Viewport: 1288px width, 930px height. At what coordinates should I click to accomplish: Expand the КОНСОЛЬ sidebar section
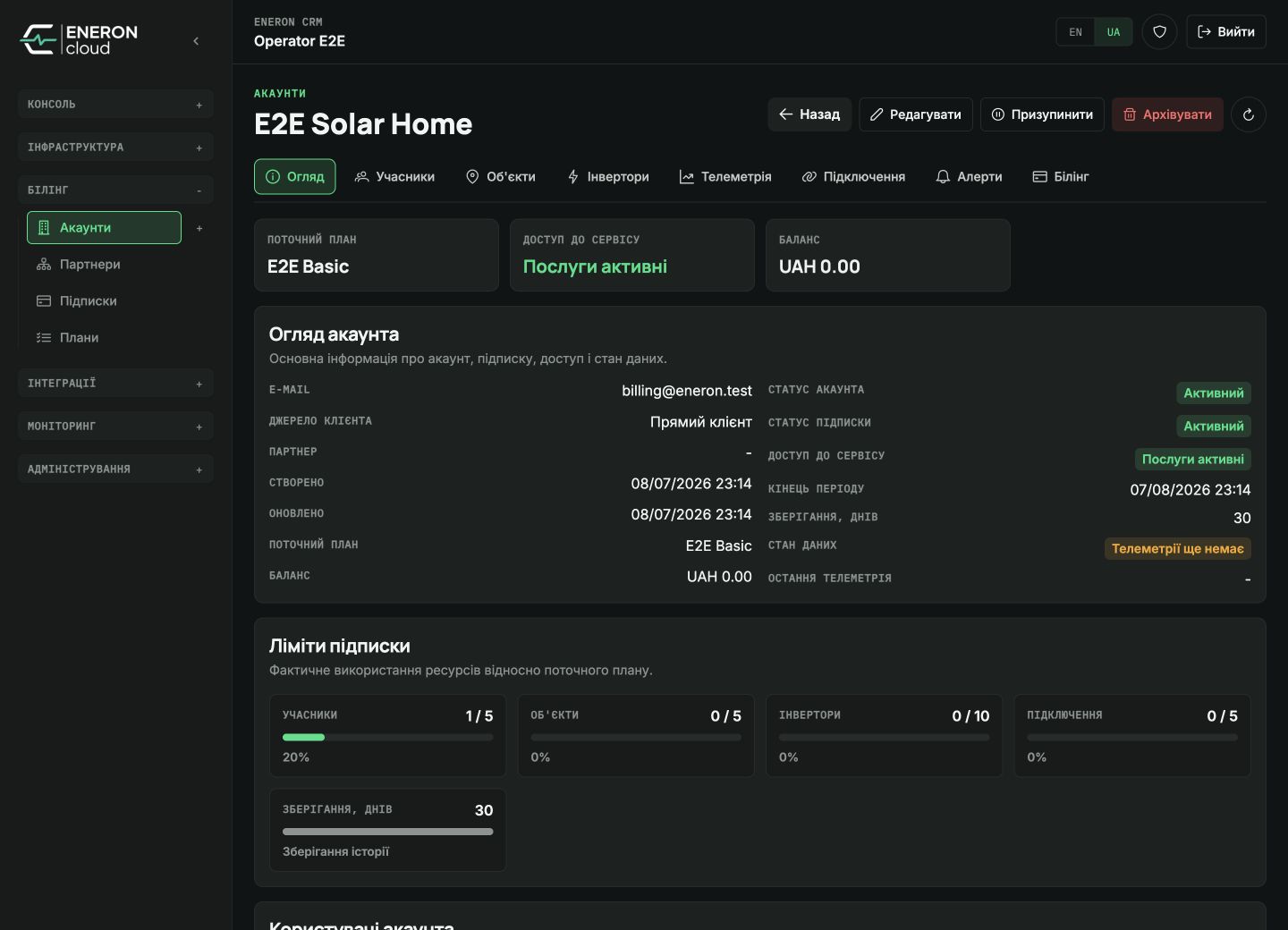115,105
